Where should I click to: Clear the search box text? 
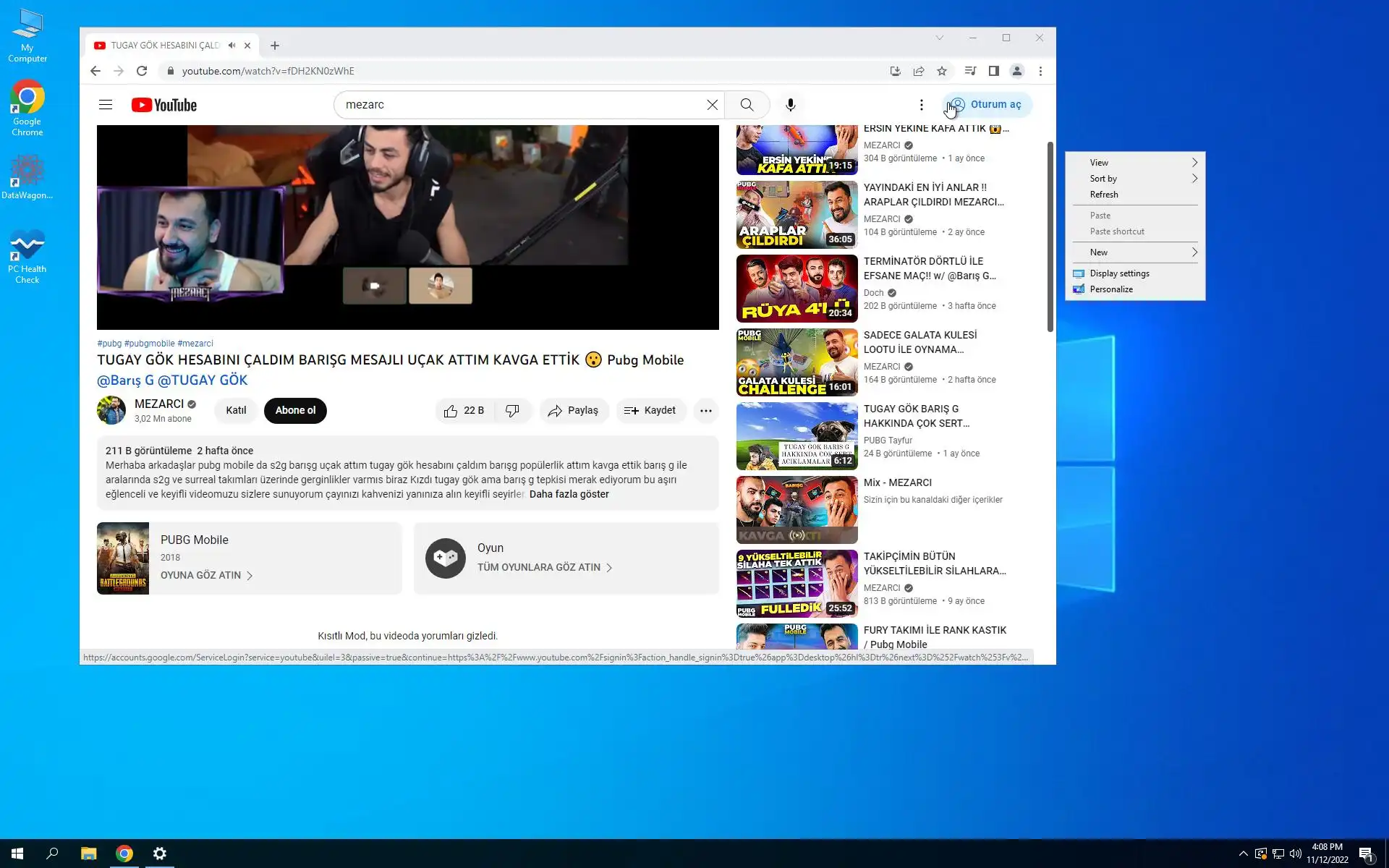click(712, 105)
